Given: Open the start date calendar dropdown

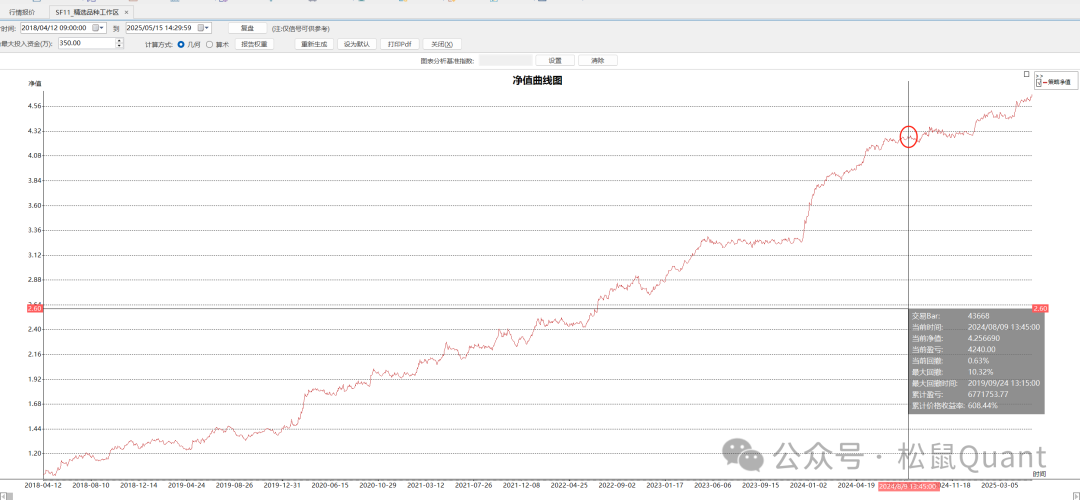Looking at the screenshot, I should tap(101, 28).
